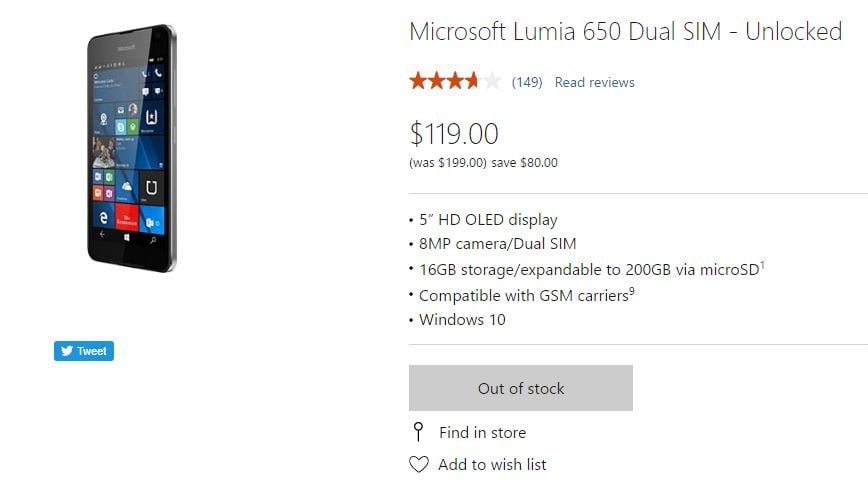This screenshot has height=482, width=868.
Task: Click the $119.00 price
Action: pos(454,134)
